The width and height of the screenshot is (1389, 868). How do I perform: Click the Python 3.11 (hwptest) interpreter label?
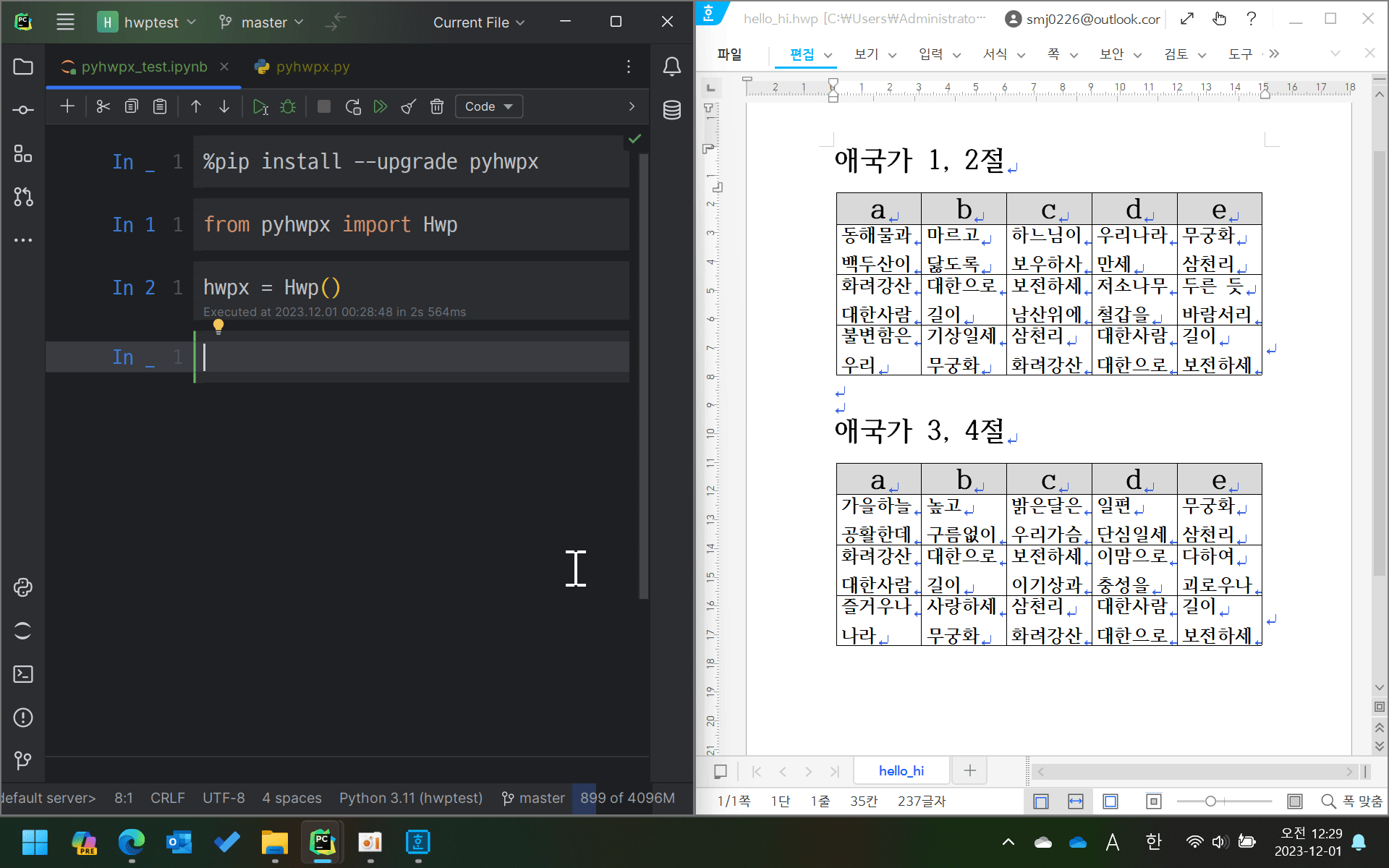click(410, 798)
